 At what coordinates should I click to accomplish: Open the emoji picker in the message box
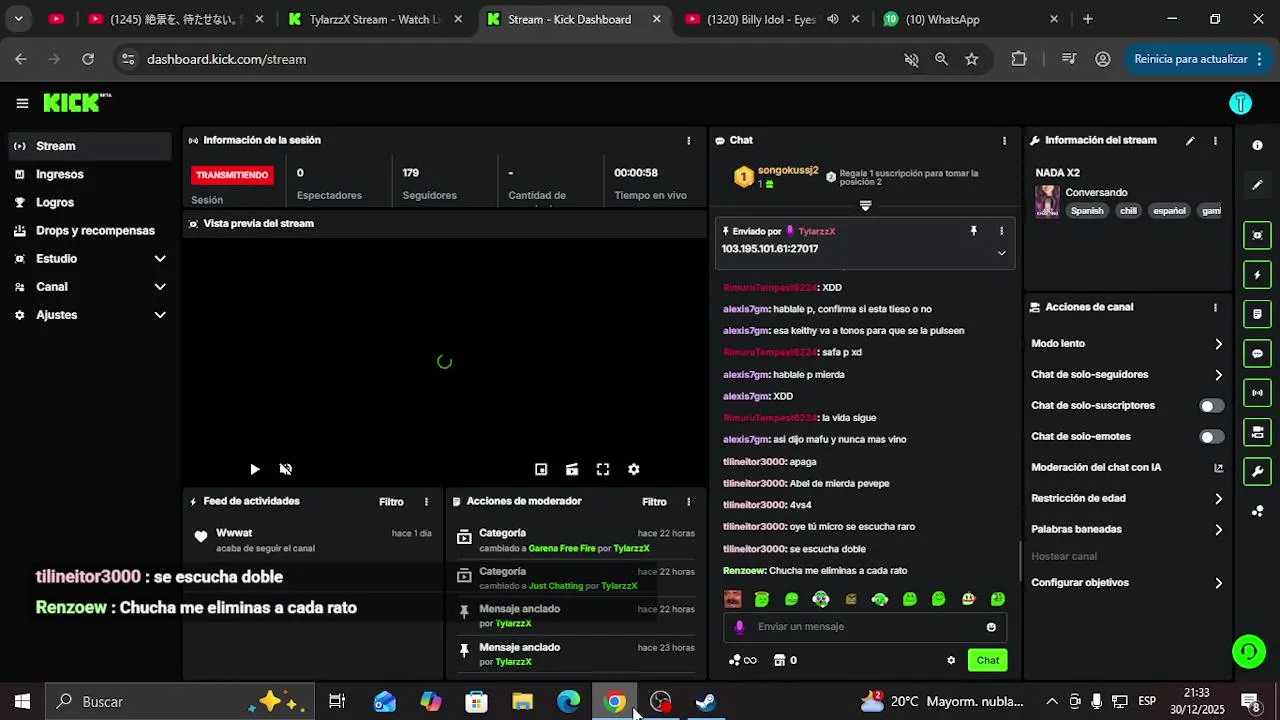991,627
